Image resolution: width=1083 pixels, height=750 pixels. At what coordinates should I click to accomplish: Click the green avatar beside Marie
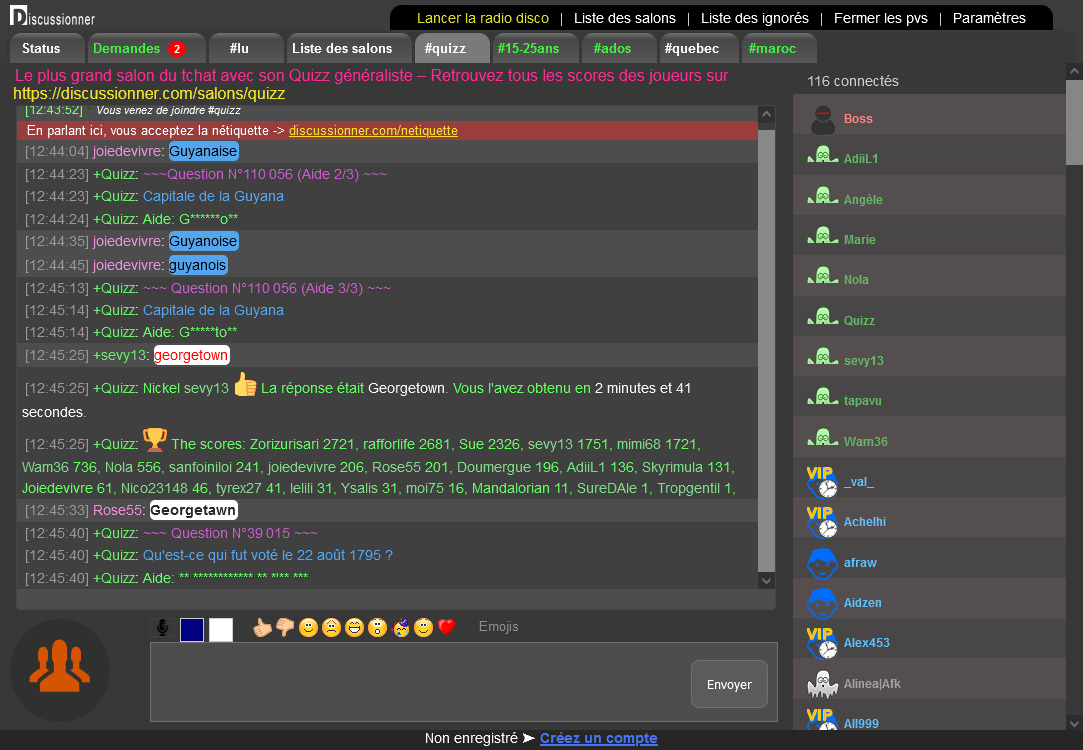[823, 237]
